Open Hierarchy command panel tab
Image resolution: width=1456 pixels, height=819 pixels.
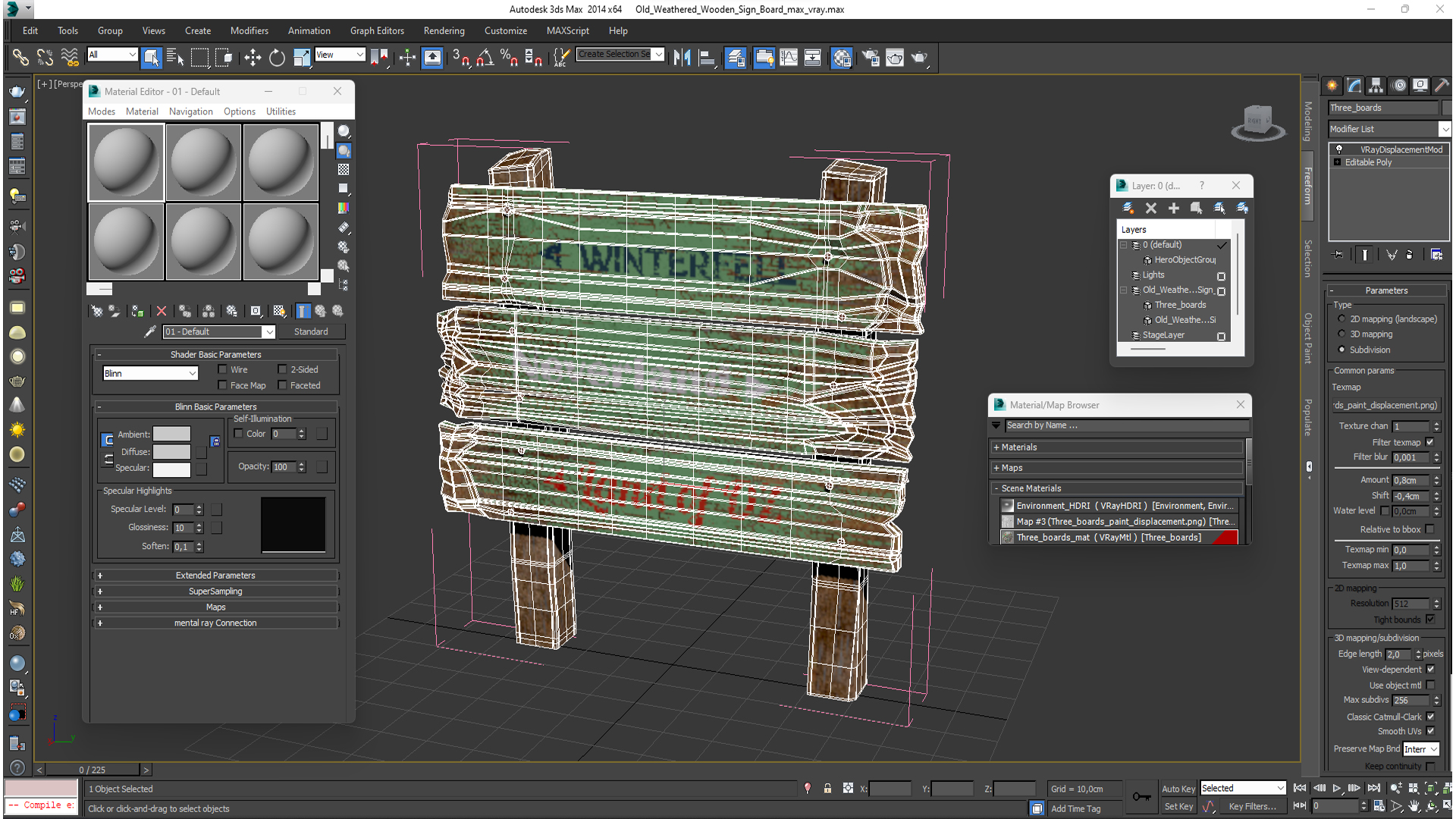pos(1376,85)
